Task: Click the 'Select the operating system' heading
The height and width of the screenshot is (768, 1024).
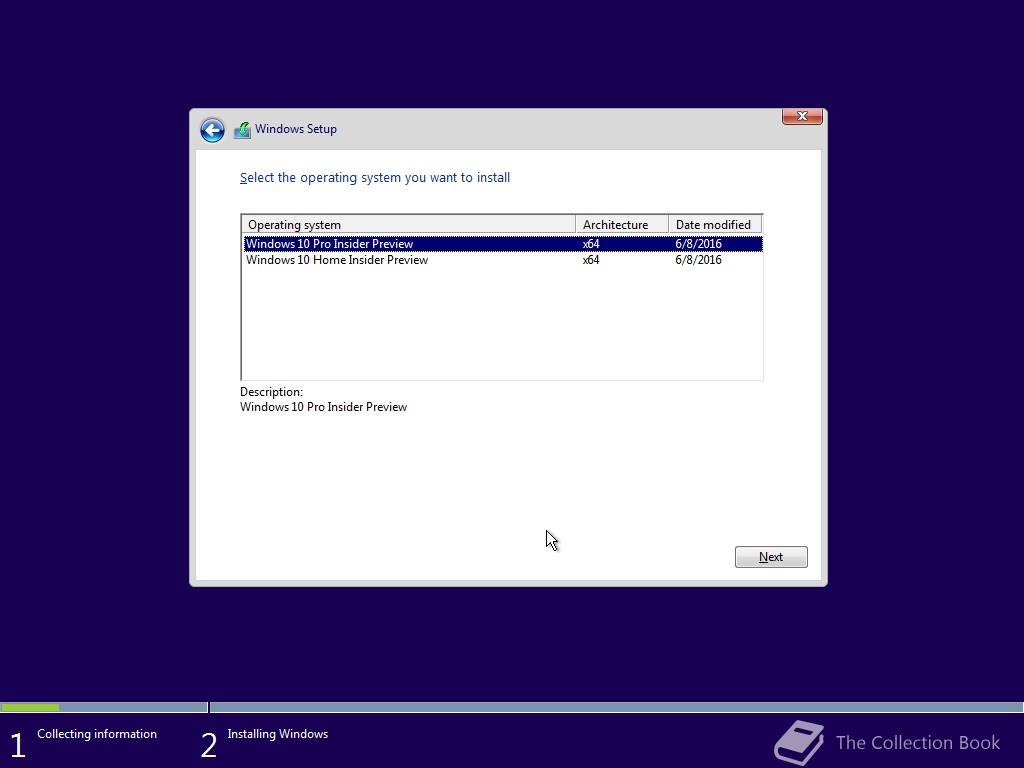Action: pyautogui.click(x=375, y=178)
